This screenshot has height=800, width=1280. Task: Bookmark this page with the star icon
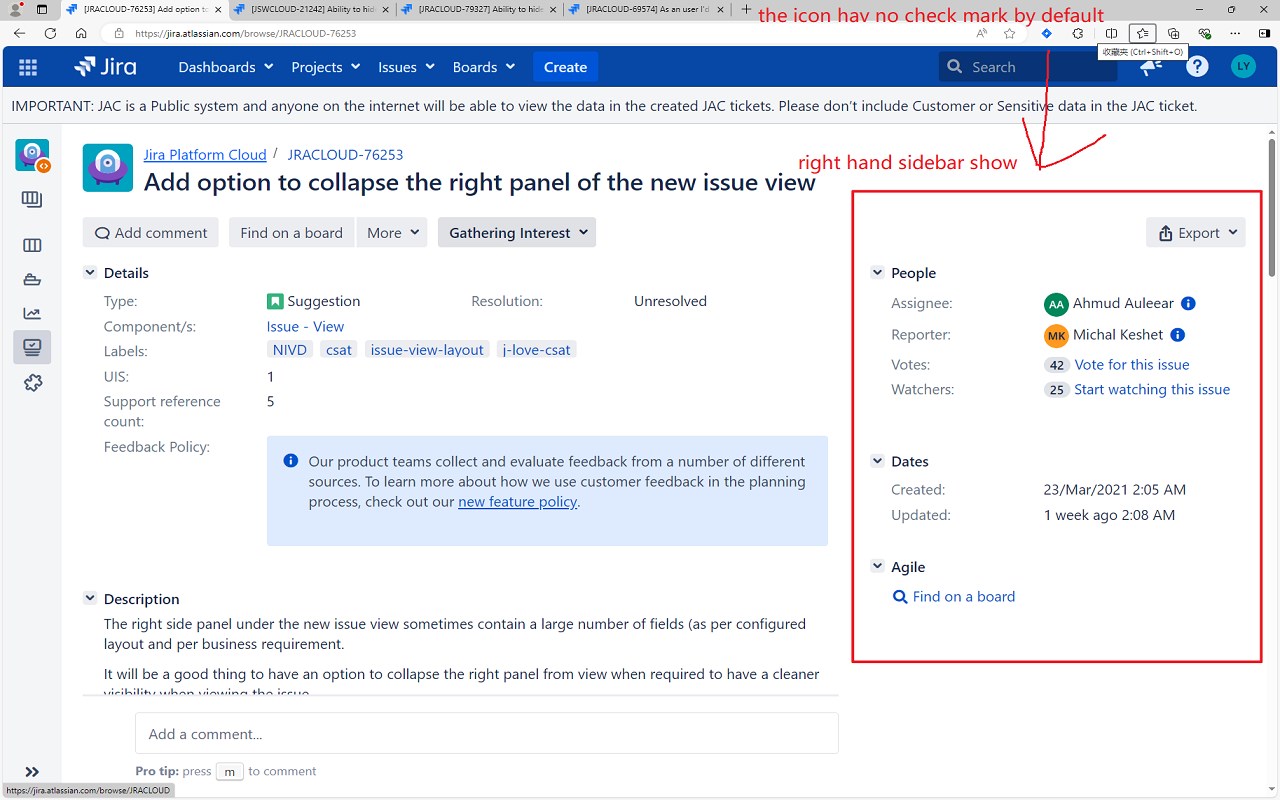click(x=1010, y=33)
